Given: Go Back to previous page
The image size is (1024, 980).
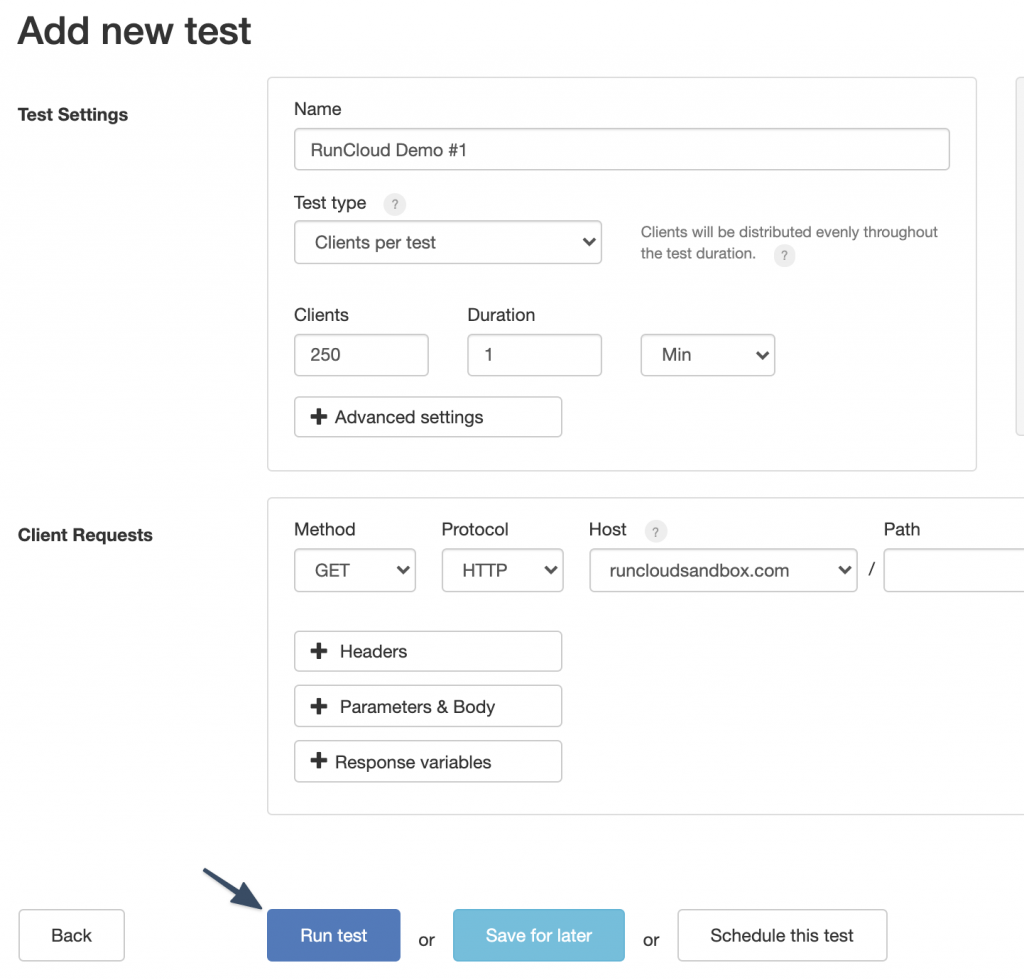Looking at the screenshot, I should pyautogui.click(x=71, y=935).
